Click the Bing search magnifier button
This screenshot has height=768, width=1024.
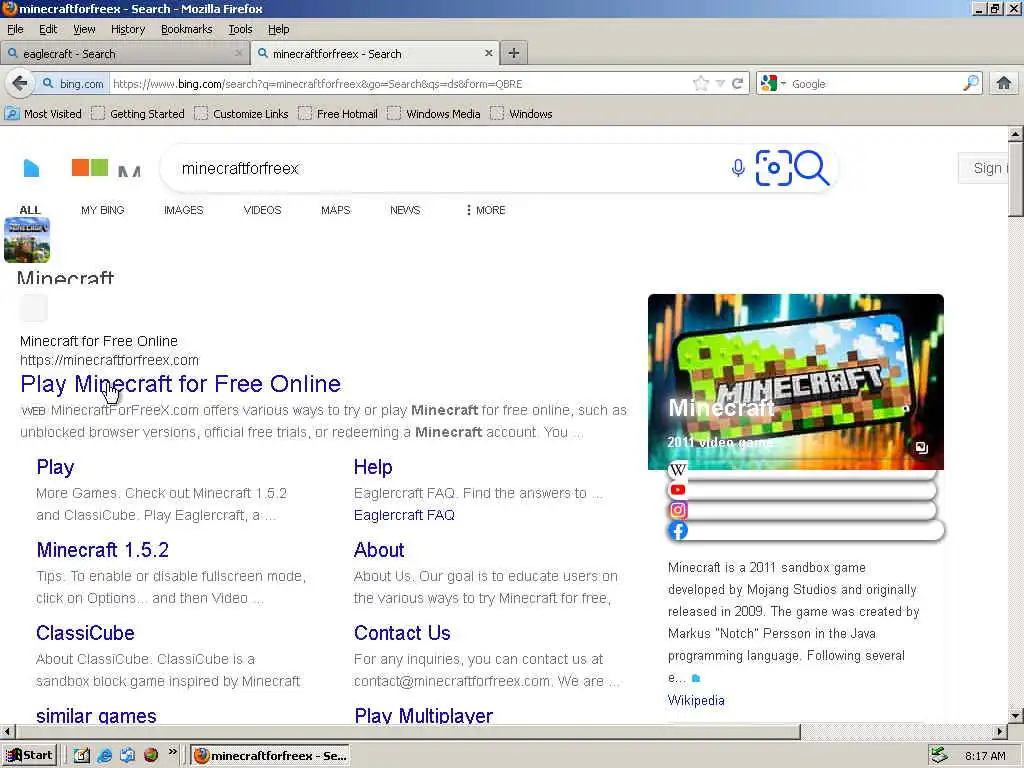coord(812,168)
